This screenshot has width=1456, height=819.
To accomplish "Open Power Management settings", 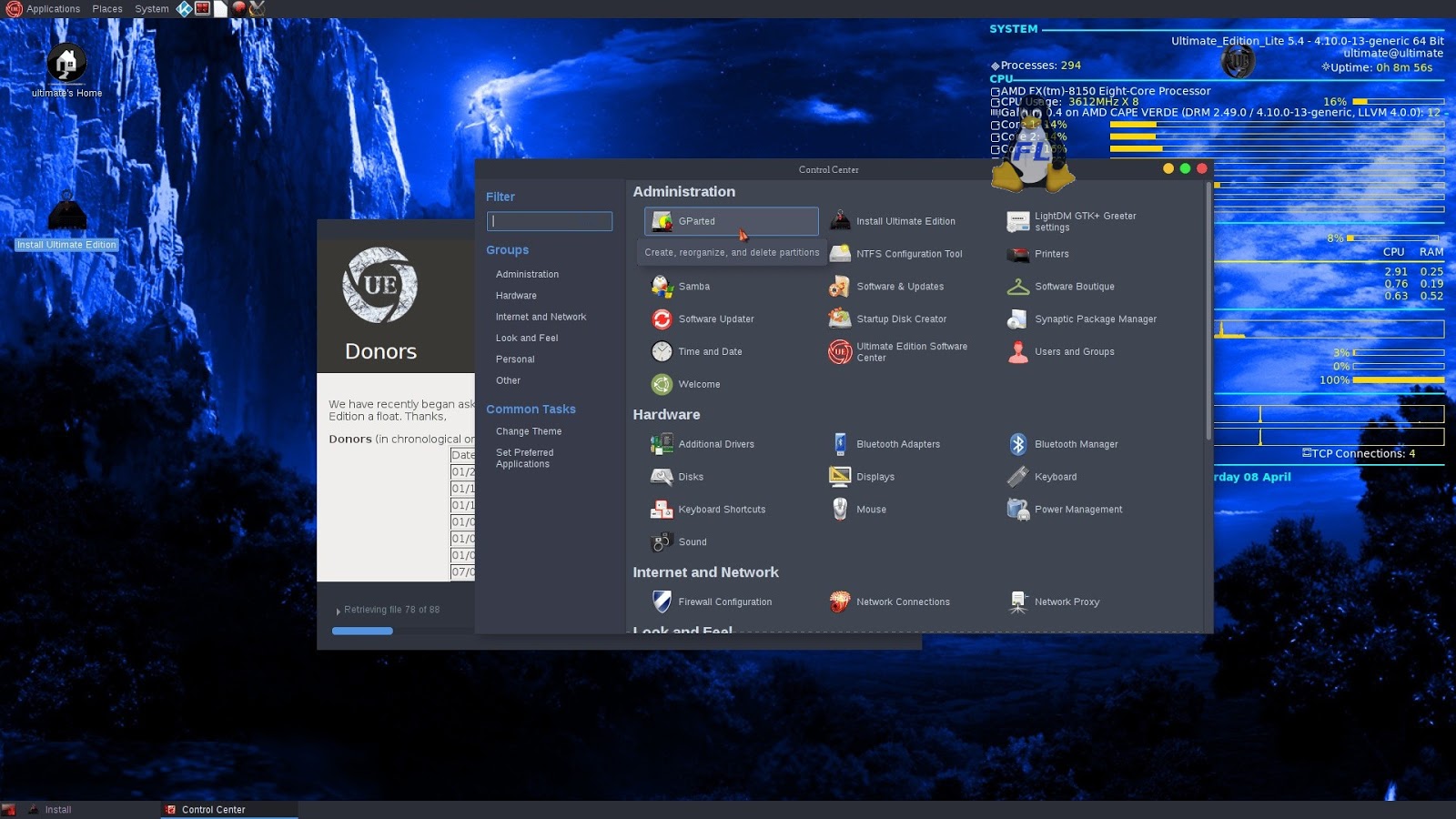I will 1065,510.
